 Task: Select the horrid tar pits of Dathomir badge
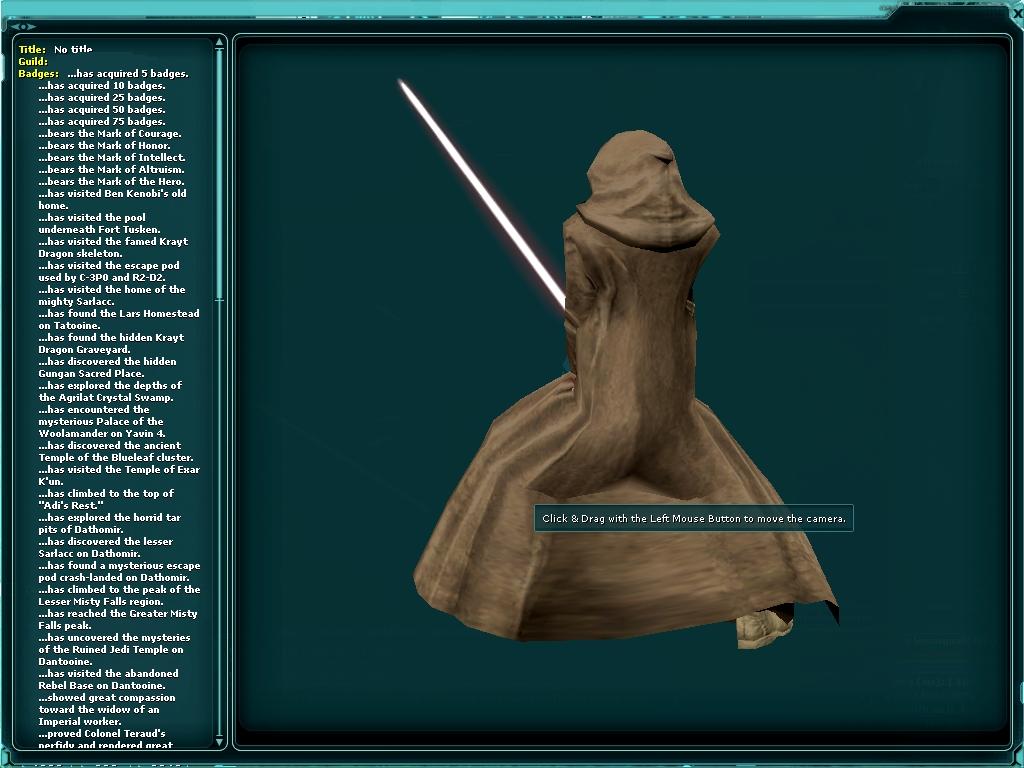[110, 523]
